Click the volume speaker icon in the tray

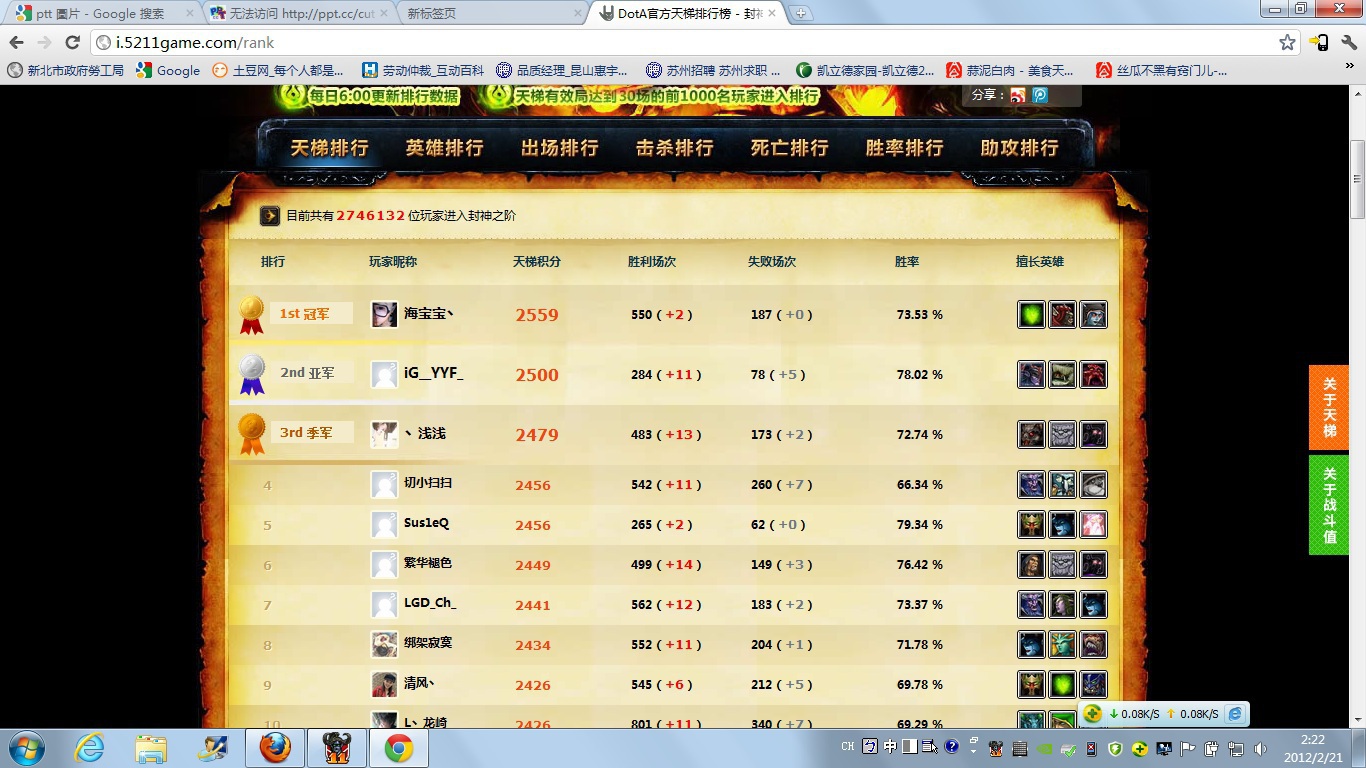coord(1261,748)
